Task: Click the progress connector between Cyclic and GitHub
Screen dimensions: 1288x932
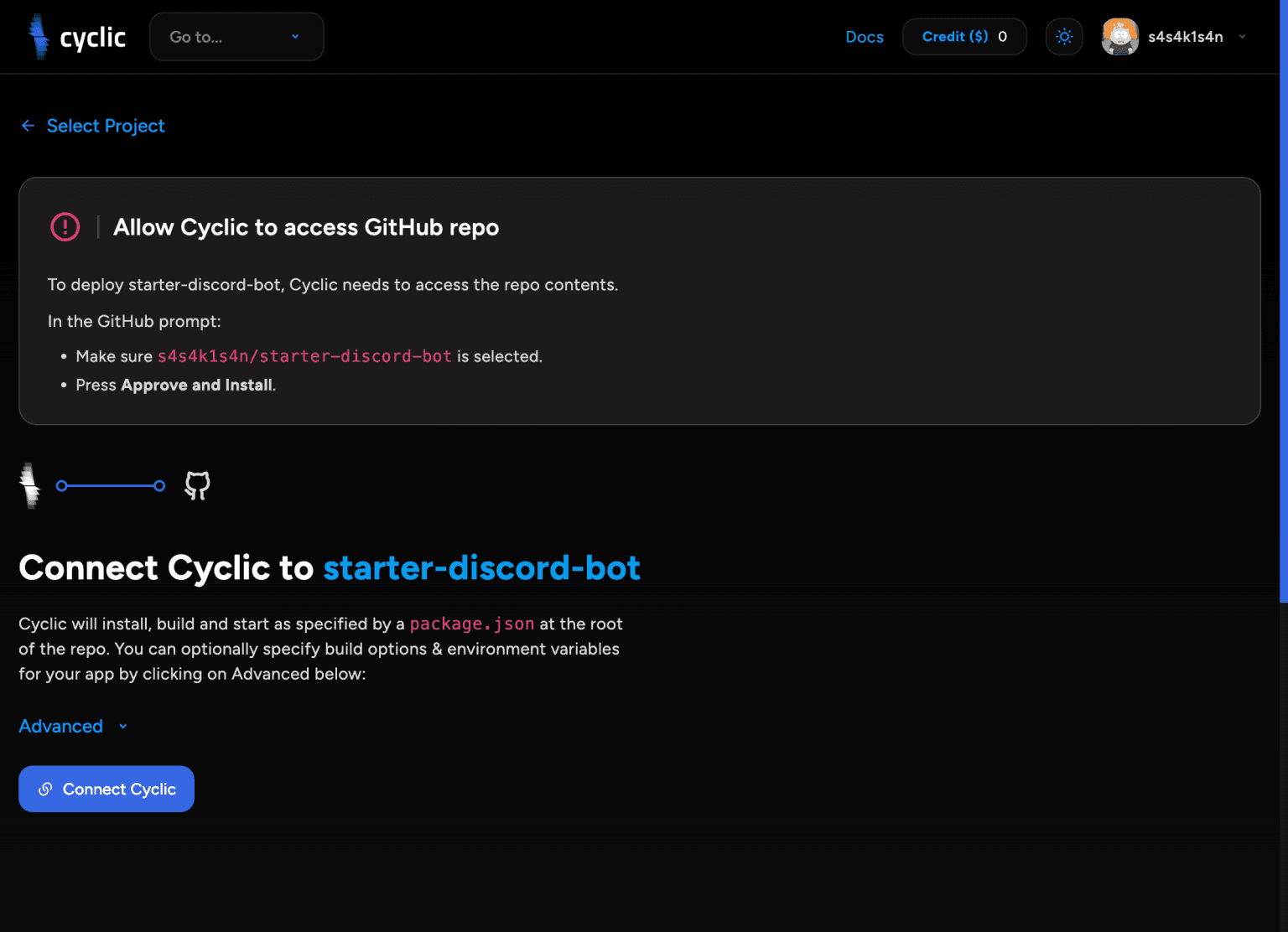Action: pyautogui.click(x=109, y=485)
